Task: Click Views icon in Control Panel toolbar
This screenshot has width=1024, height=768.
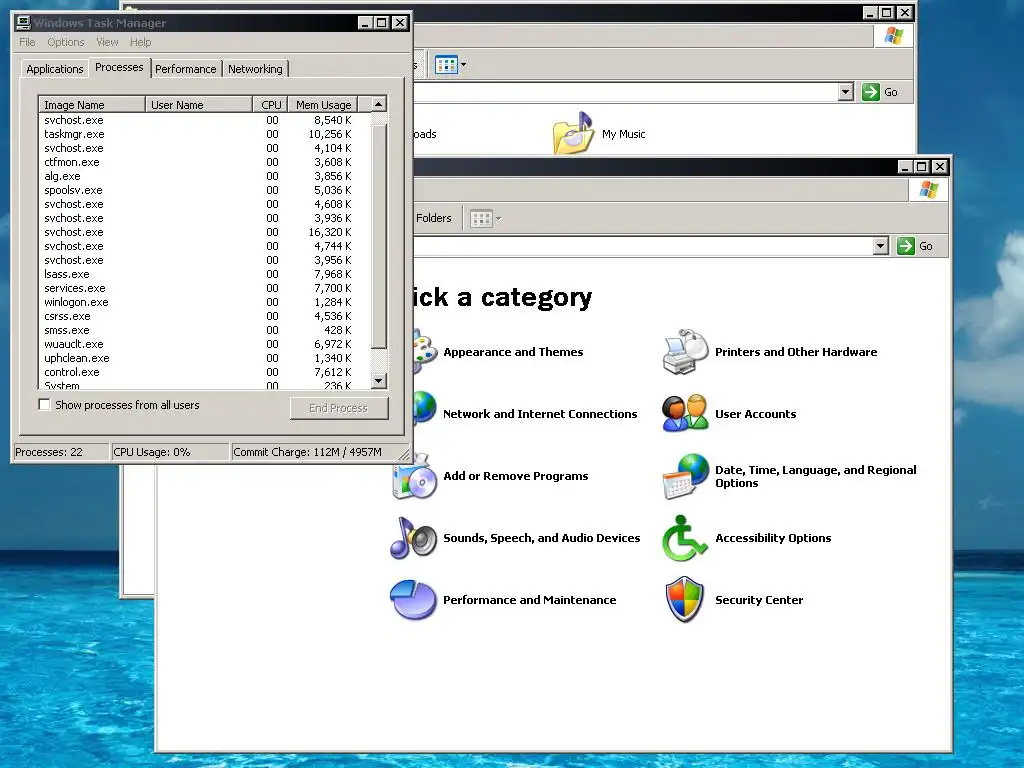Action: [x=481, y=218]
